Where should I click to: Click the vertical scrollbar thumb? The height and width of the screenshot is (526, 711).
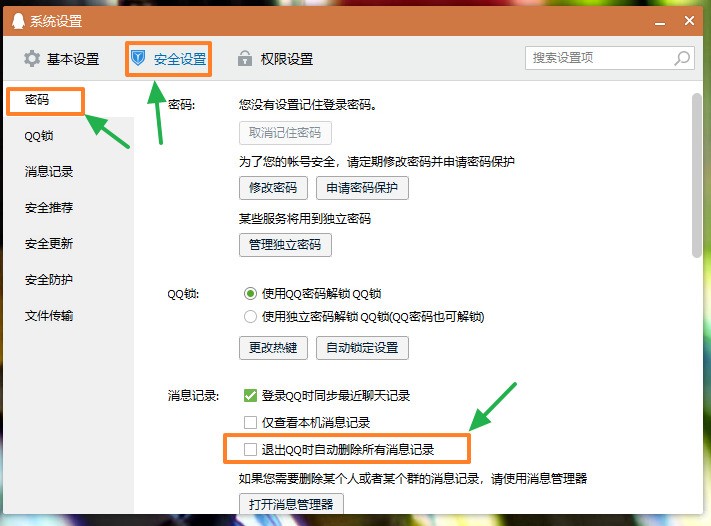coord(697,175)
